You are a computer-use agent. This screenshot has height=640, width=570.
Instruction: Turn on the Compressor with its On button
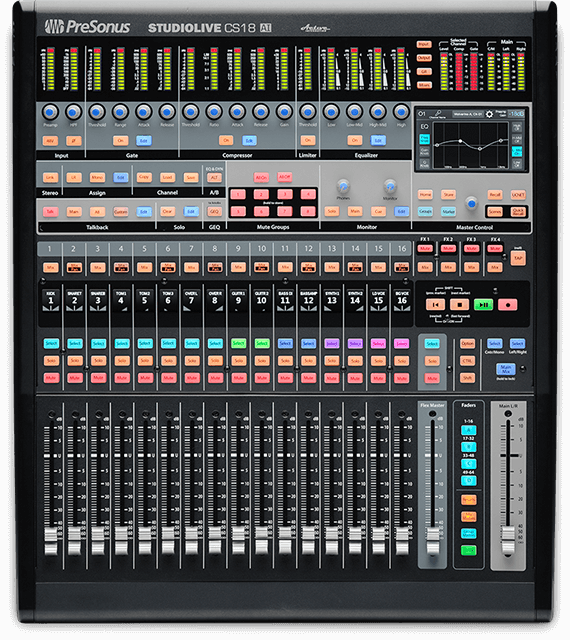[x=226, y=141]
